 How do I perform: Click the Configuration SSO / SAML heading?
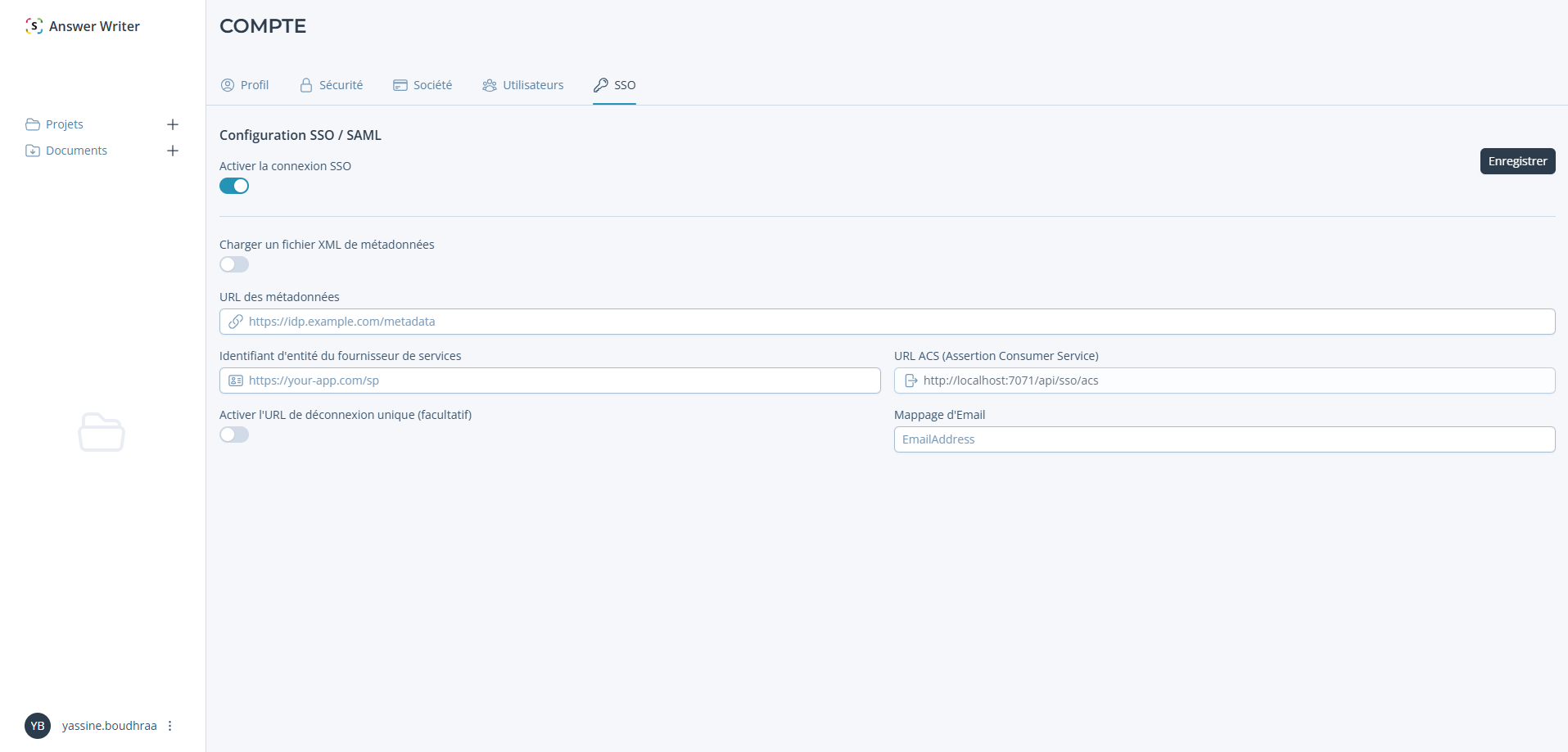300,135
